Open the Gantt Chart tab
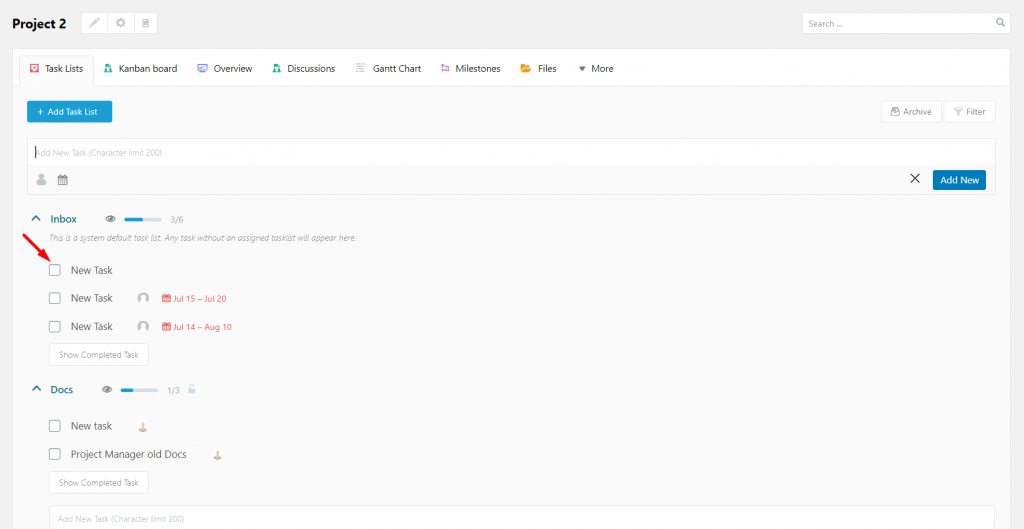 pyautogui.click(x=388, y=69)
